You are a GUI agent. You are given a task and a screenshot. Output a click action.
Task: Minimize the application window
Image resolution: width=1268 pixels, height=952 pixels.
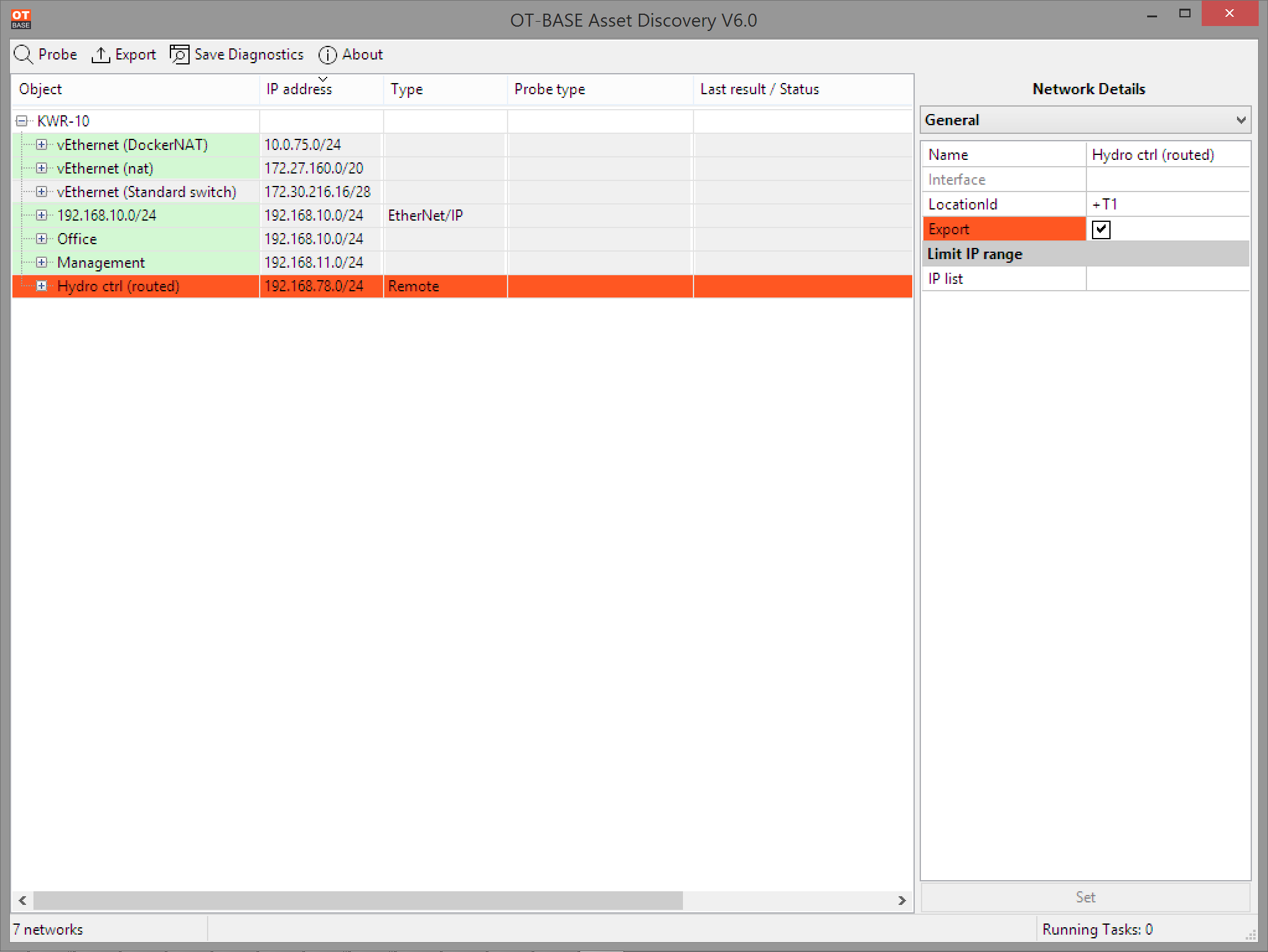click(1152, 14)
